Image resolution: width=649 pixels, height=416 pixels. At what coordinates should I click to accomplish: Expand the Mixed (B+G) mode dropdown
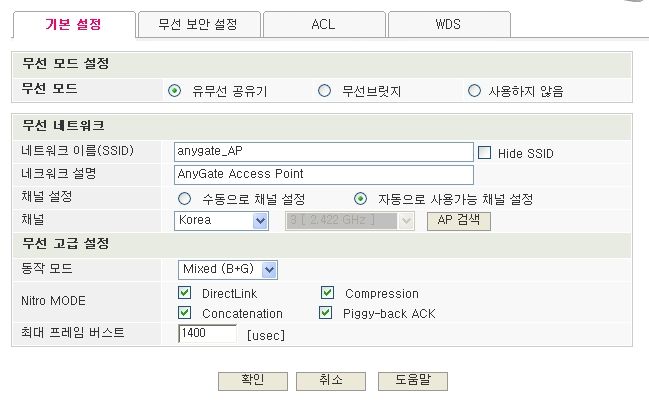pos(228,270)
